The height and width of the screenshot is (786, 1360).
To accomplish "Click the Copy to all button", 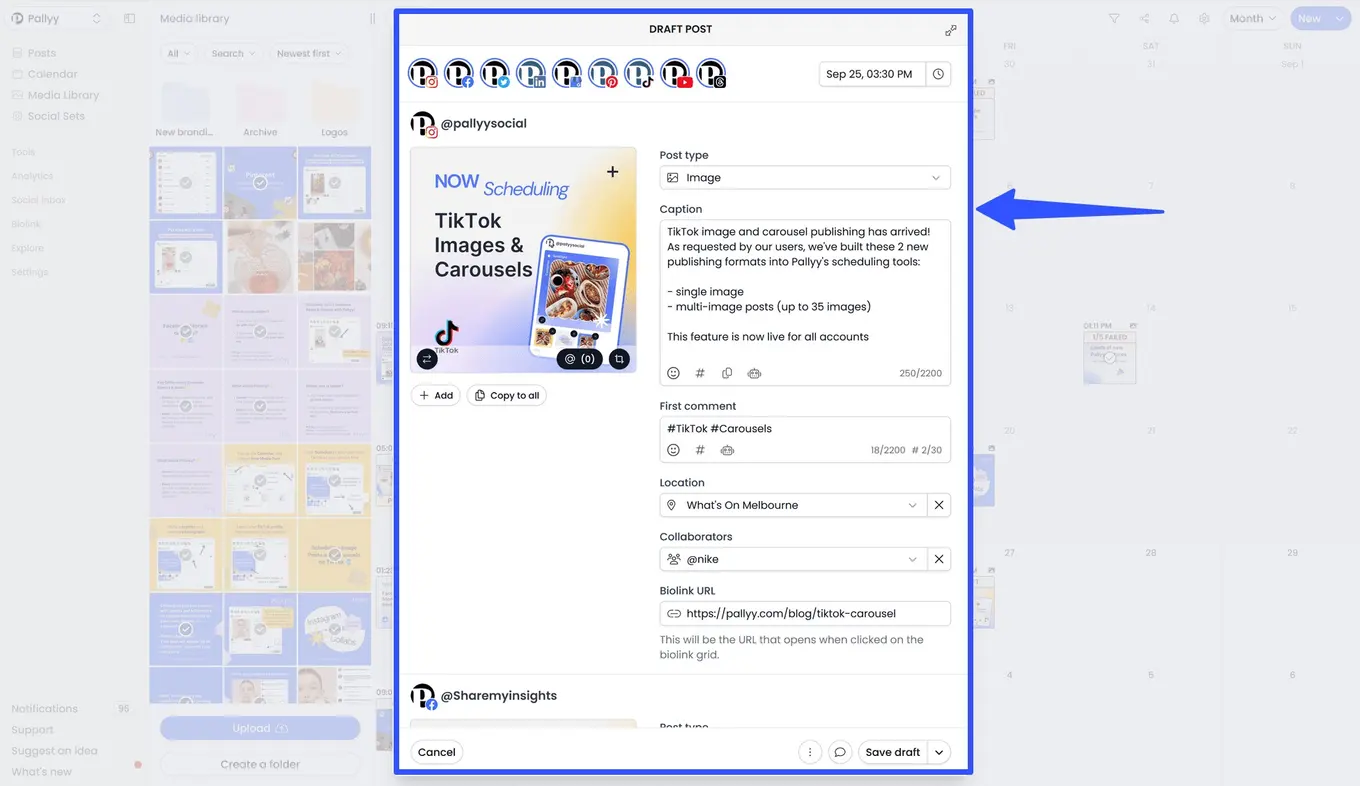I will (506, 394).
